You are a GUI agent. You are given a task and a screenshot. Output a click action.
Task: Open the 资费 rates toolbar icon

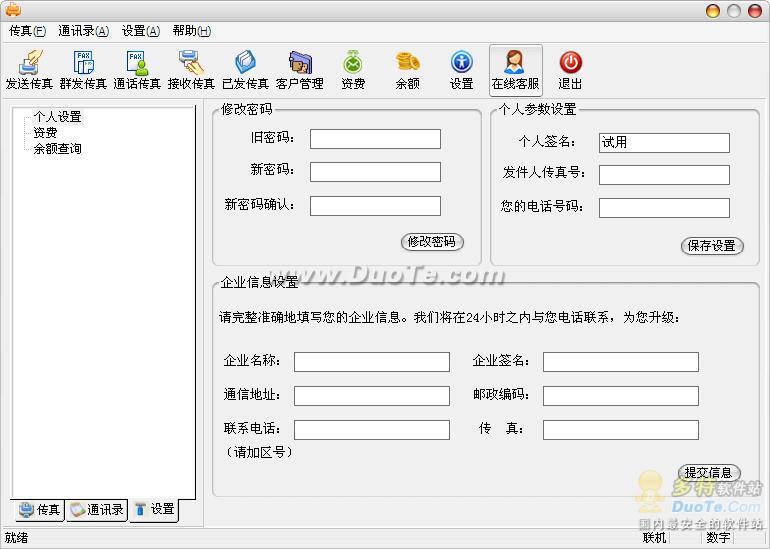tap(353, 70)
